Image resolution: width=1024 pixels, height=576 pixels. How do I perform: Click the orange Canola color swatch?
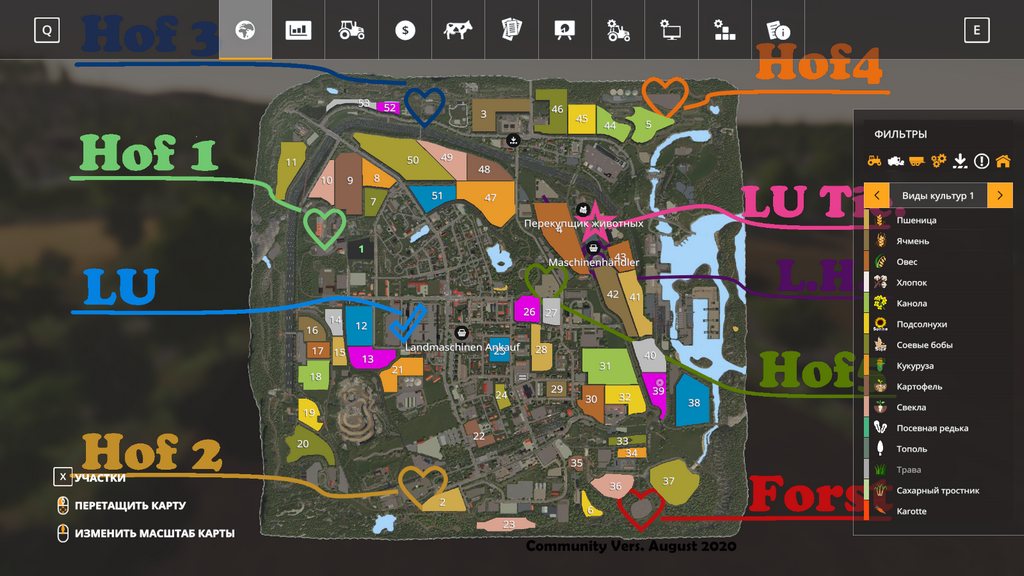867,303
